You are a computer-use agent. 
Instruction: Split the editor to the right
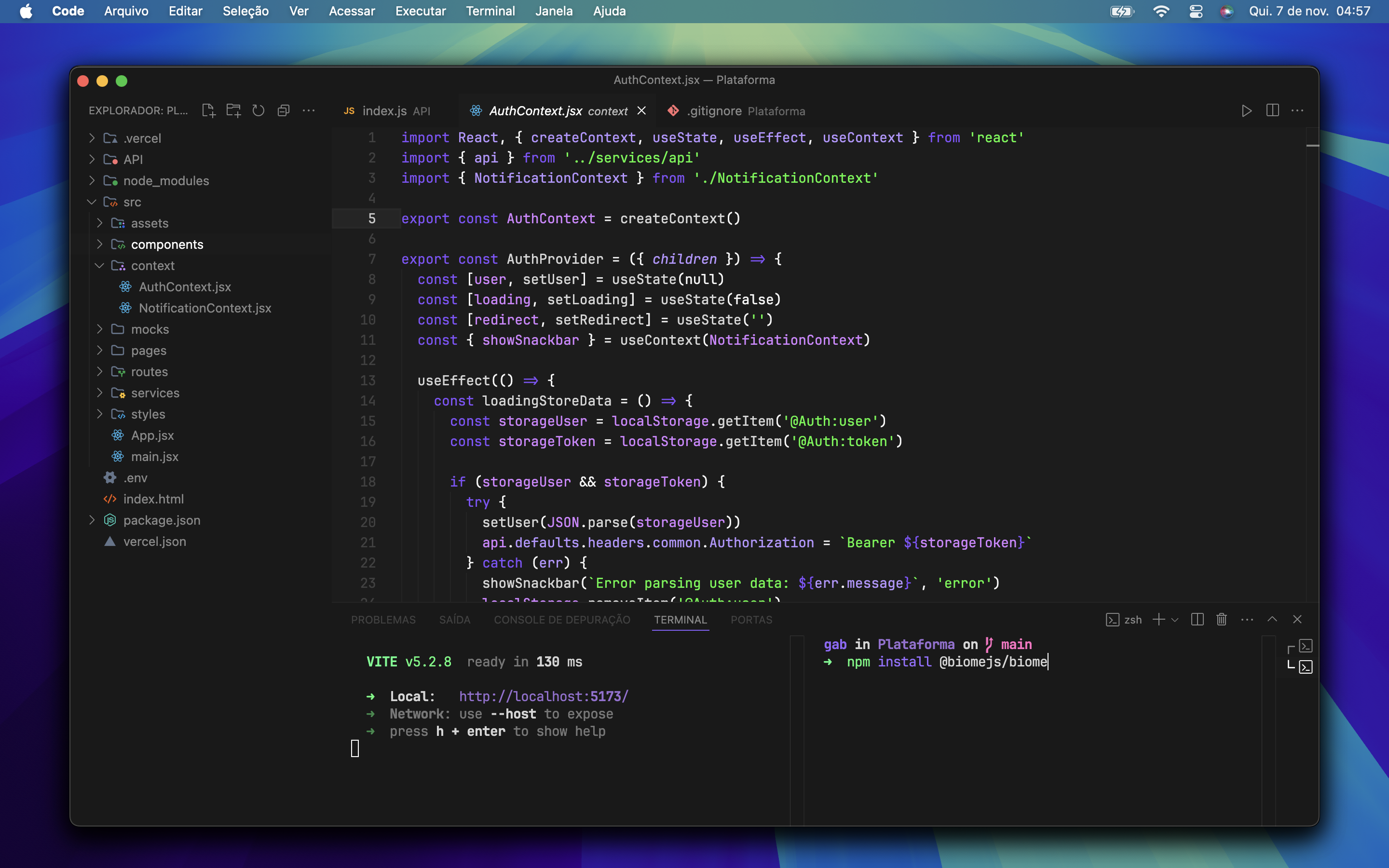1272,111
